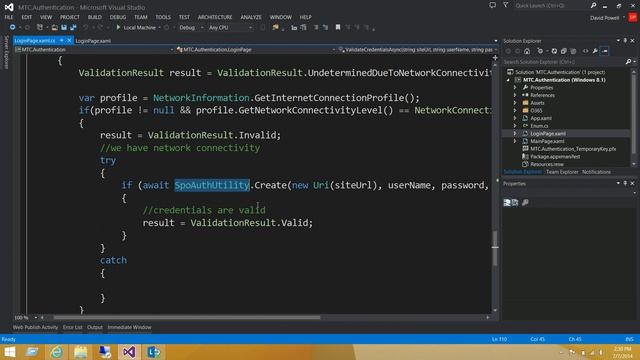Open the ANALYZE menu
Image resolution: width=640 pixels, height=360 pixels.
tap(251, 17)
